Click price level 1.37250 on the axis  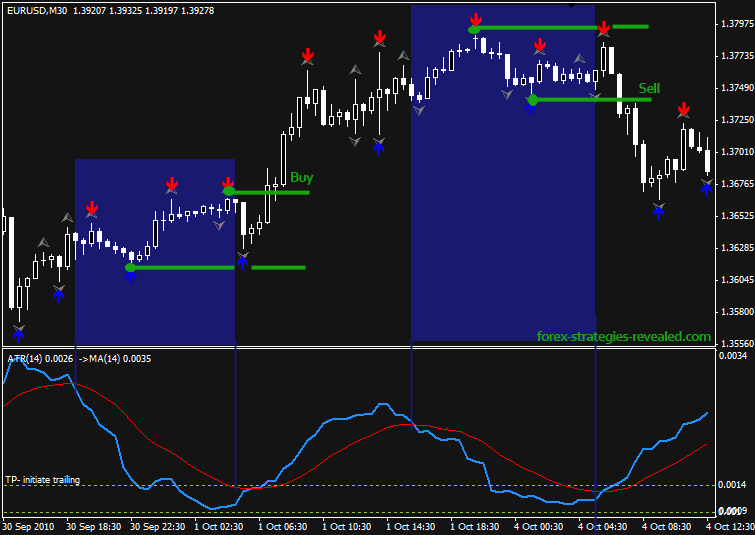[x=737, y=119]
